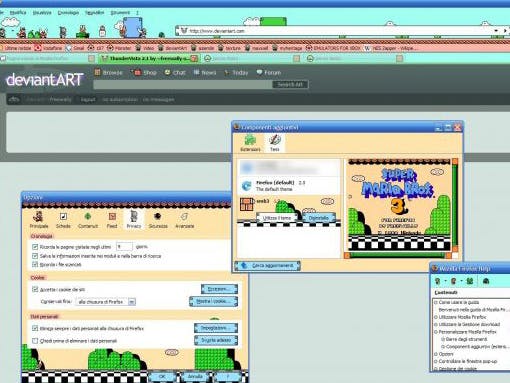Open the address bar history dropdown arrow
The width and height of the screenshot is (510, 383).
[x=496, y=31]
